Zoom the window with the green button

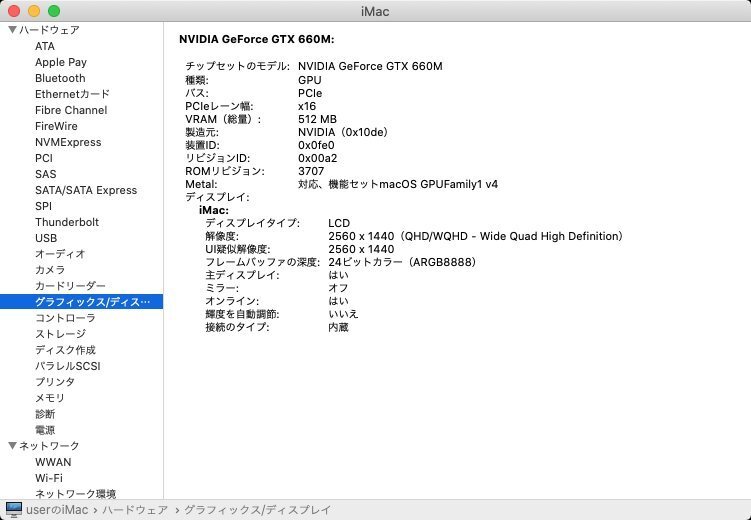[54, 11]
